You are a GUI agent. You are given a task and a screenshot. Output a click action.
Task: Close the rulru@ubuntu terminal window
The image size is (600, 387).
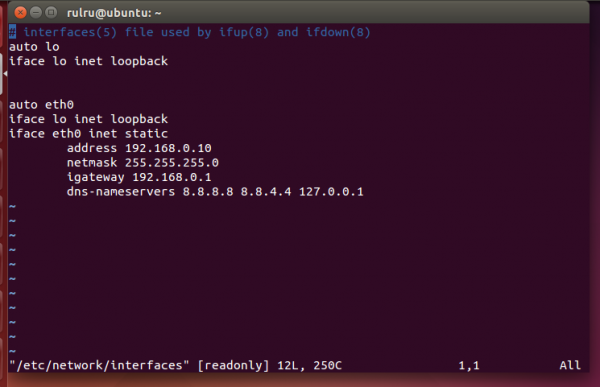20,13
